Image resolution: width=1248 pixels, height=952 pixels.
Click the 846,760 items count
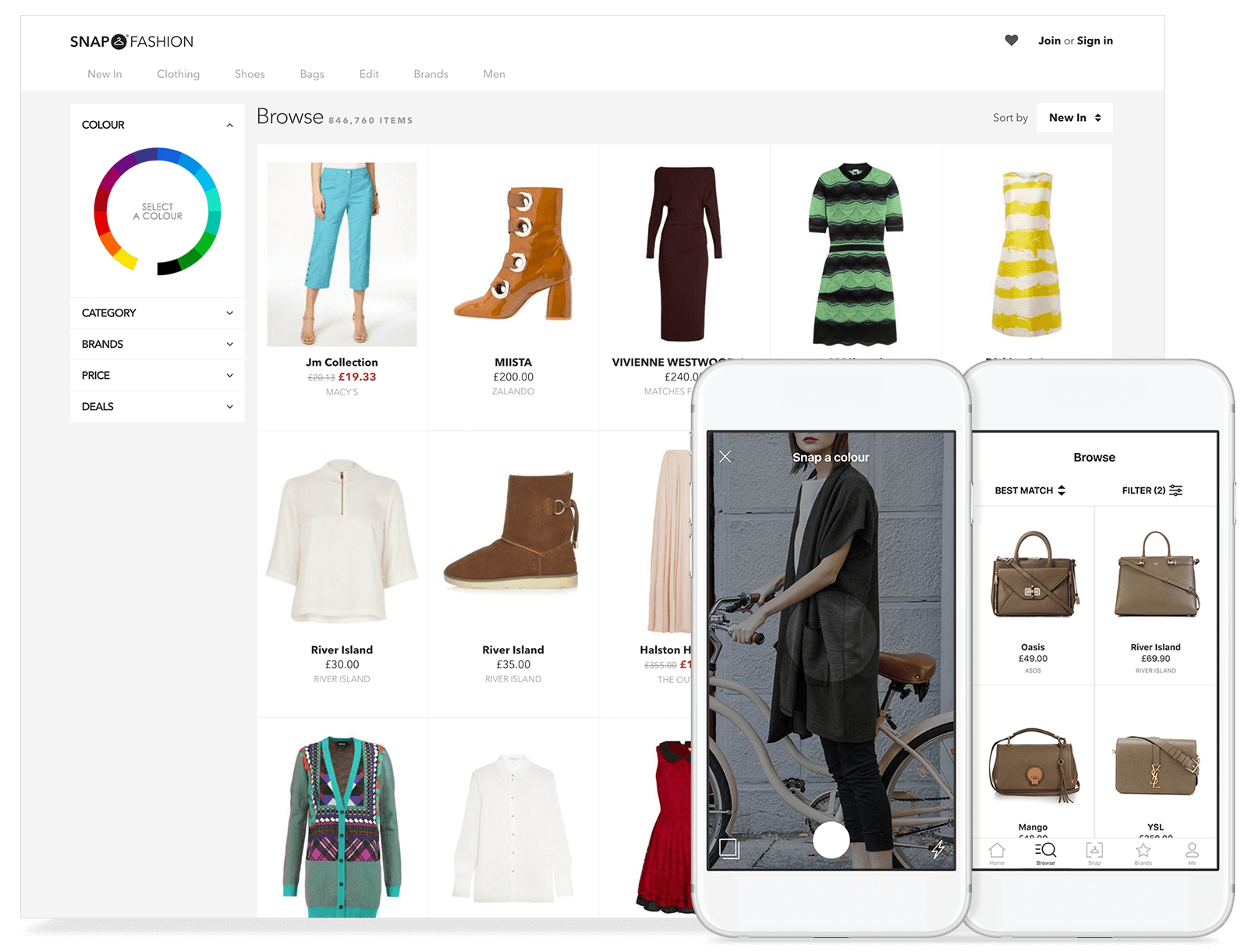pyautogui.click(x=370, y=121)
